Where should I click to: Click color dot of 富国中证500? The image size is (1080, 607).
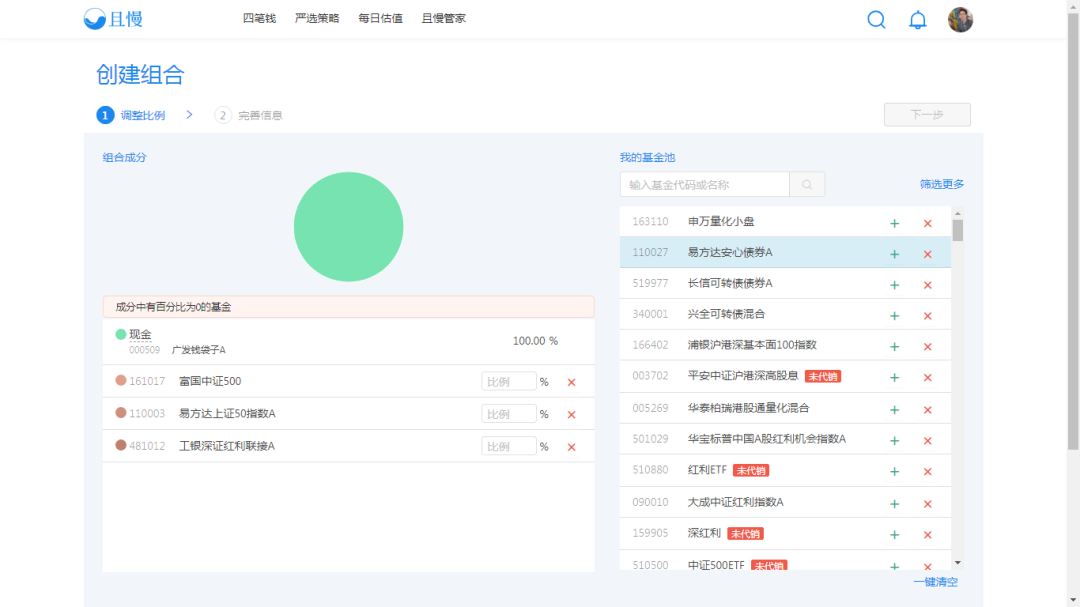tap(121, 380)
